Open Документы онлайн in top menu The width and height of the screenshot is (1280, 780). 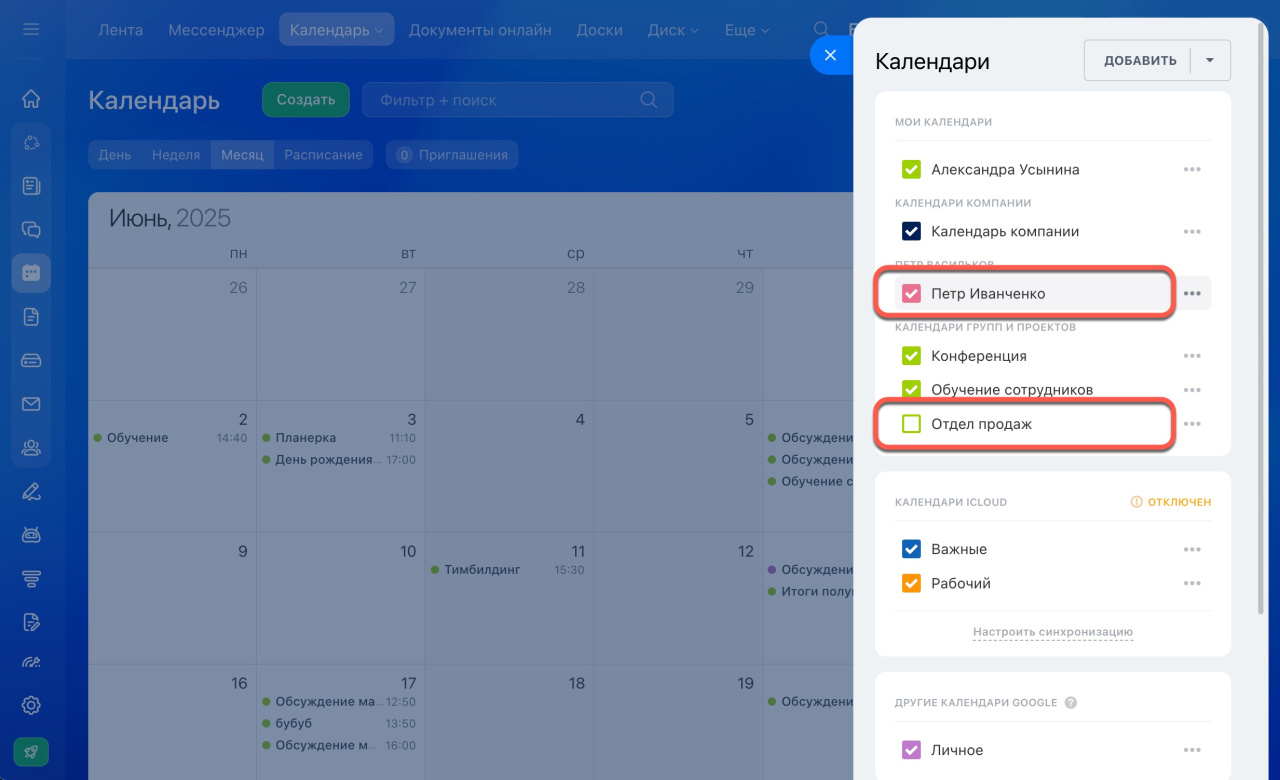point(480,30)
